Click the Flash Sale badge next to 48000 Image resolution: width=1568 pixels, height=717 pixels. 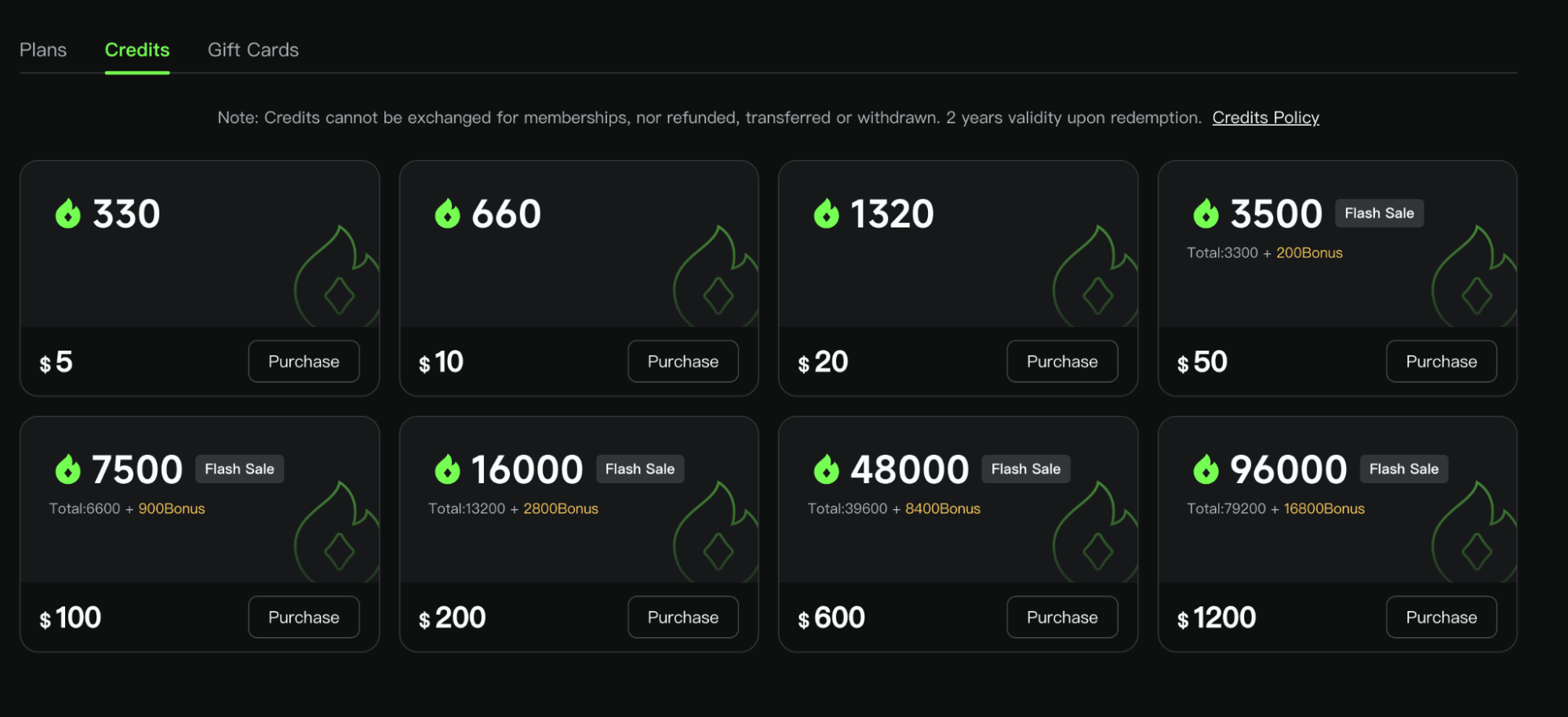(1025, 469)
